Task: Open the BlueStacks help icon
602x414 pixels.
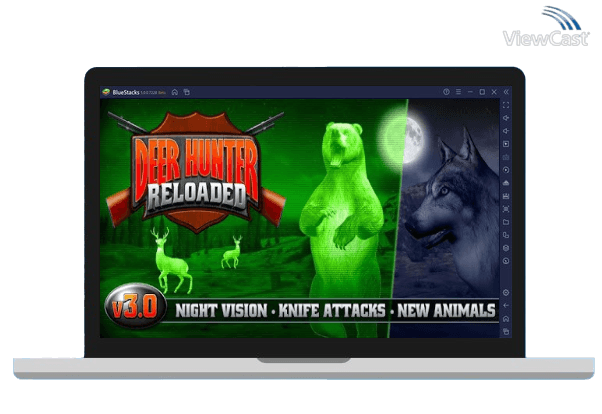Action: [x=446, y=92]
